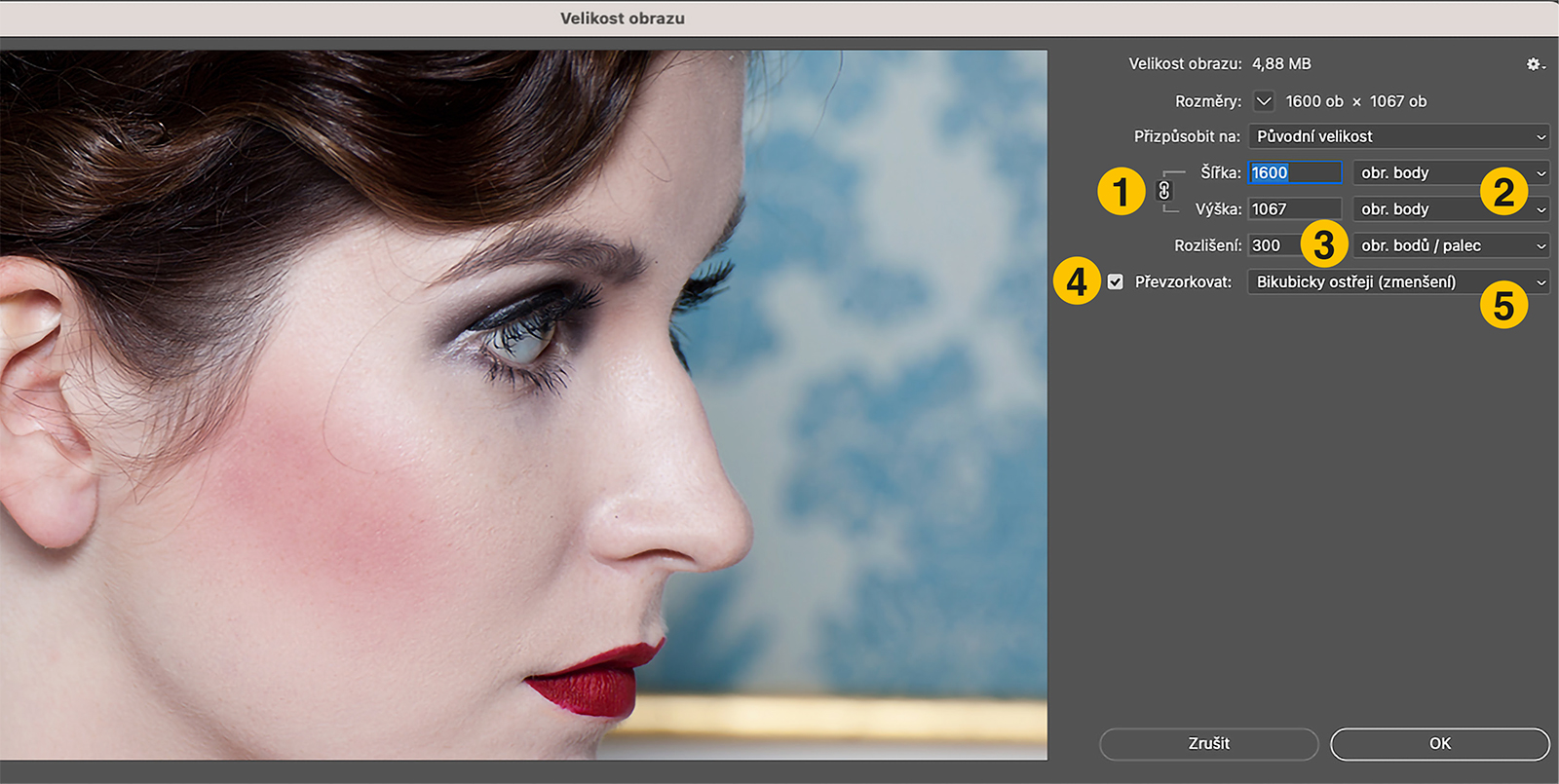Confirm with the OK button

pos(1439,743)
